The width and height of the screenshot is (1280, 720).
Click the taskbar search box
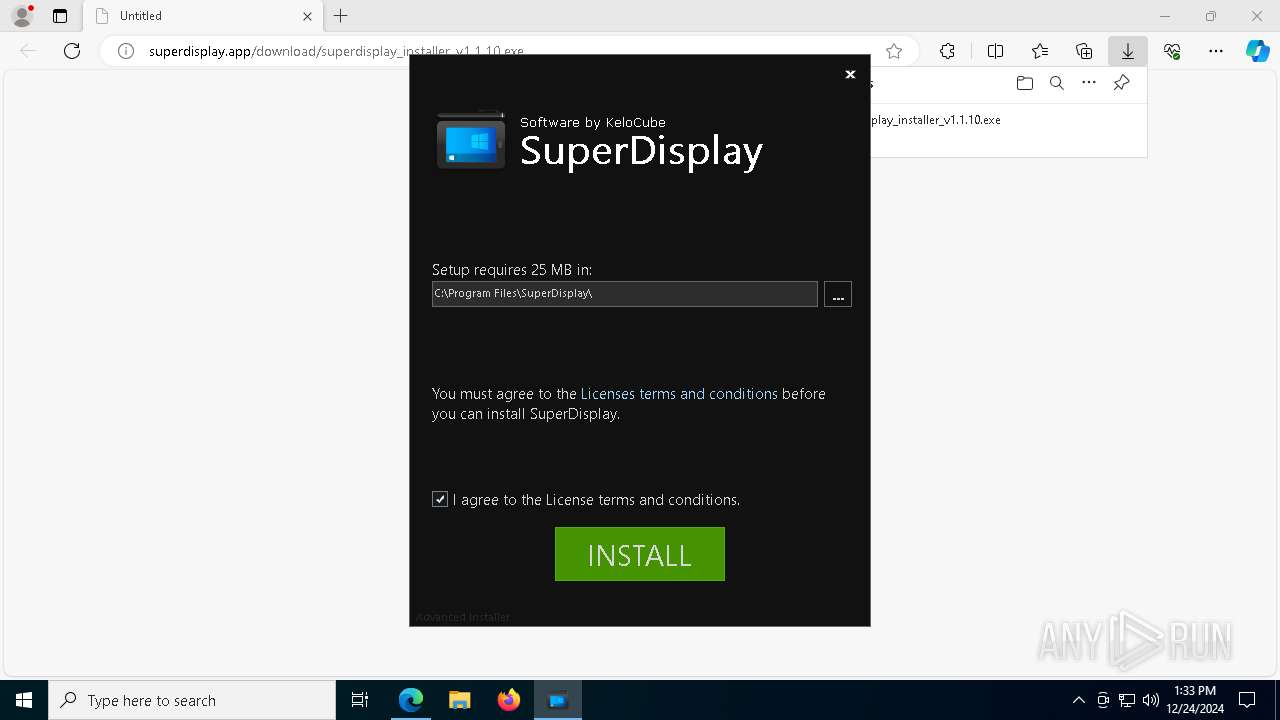pos(192,700)
